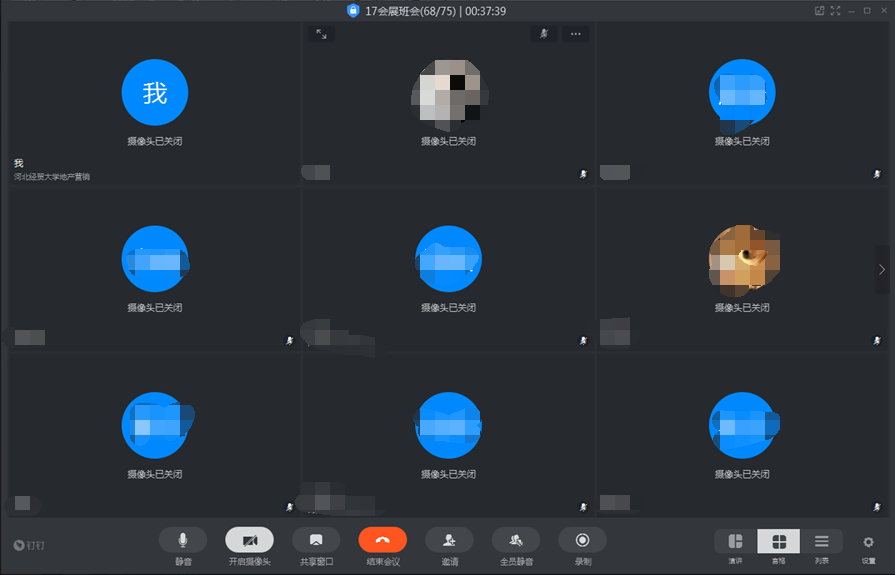
Task: Invite participants using 邀请 icon
Action: click(x=449, y=540)
